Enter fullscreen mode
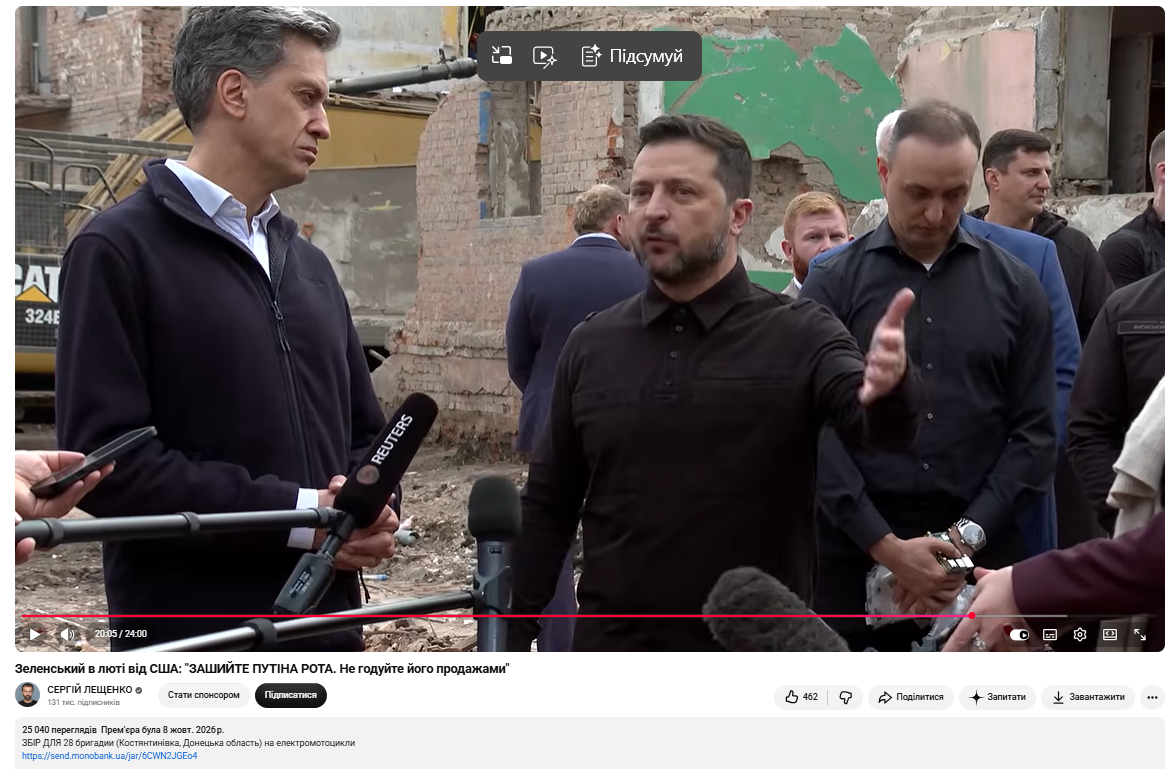This screenshot has height=769, width=1170. [1140, 635]
